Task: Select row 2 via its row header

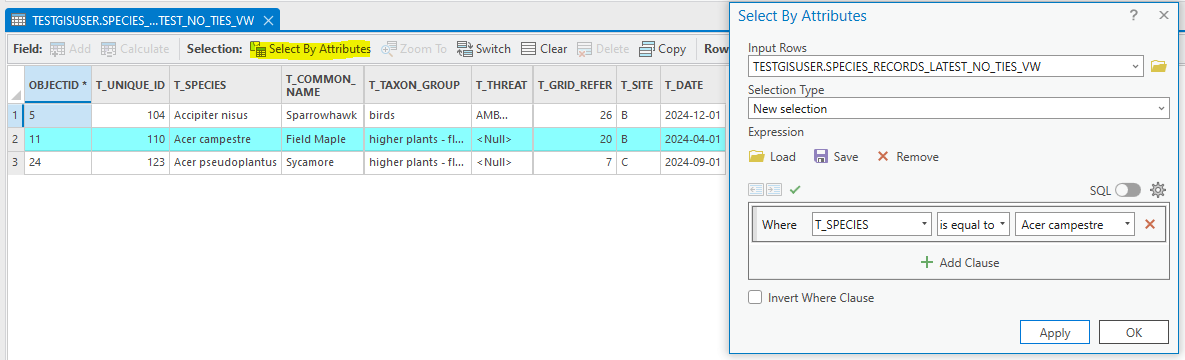Action: point(16,139)
